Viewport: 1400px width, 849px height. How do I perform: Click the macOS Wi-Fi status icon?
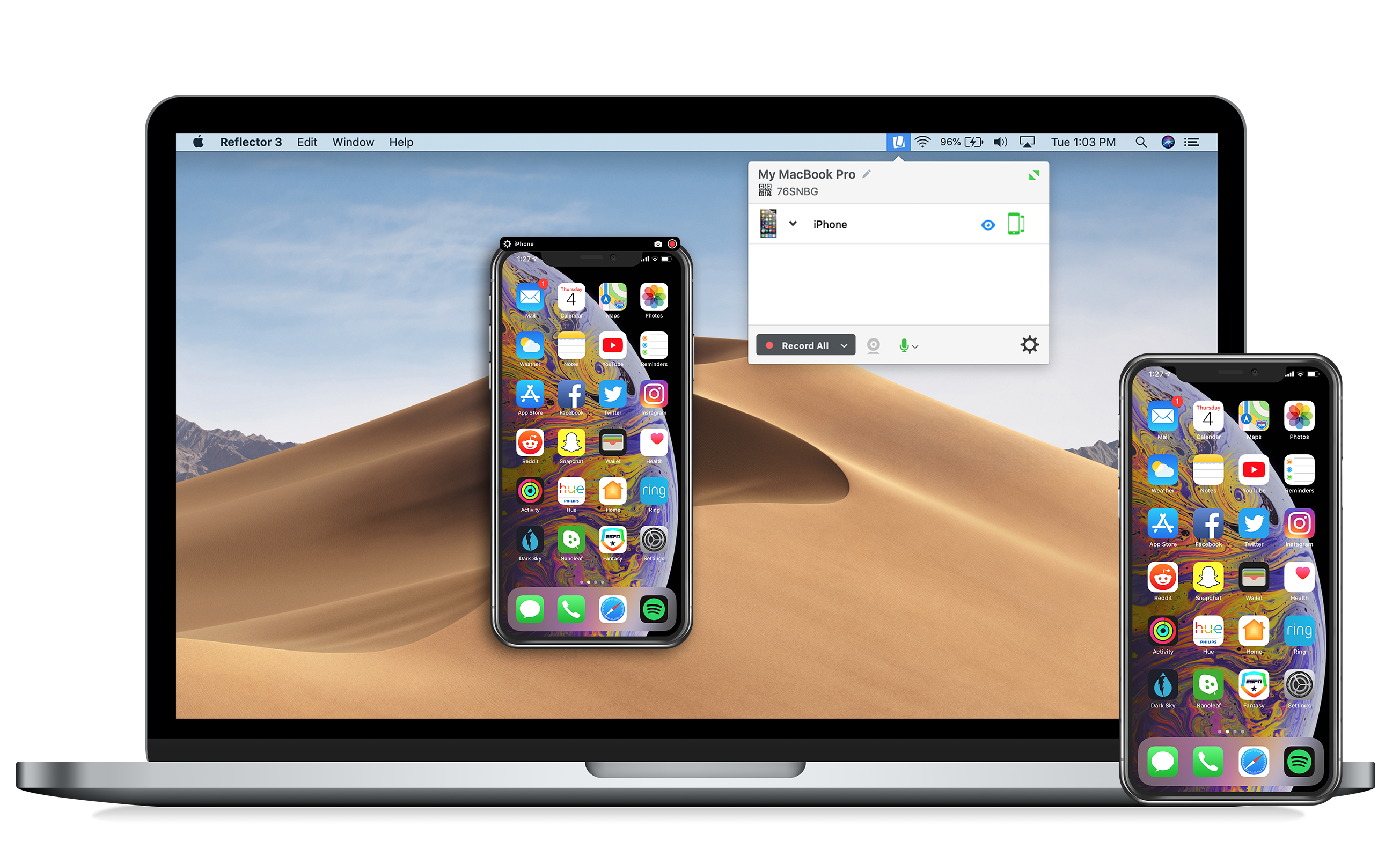(920, 141)
